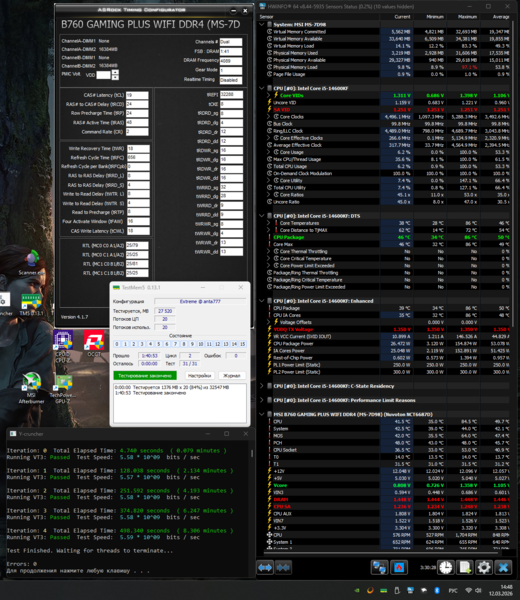This screenshot has width=520, height=600.
Task: Click volume speaker tray icon
Action: click(x=479, y=590)
